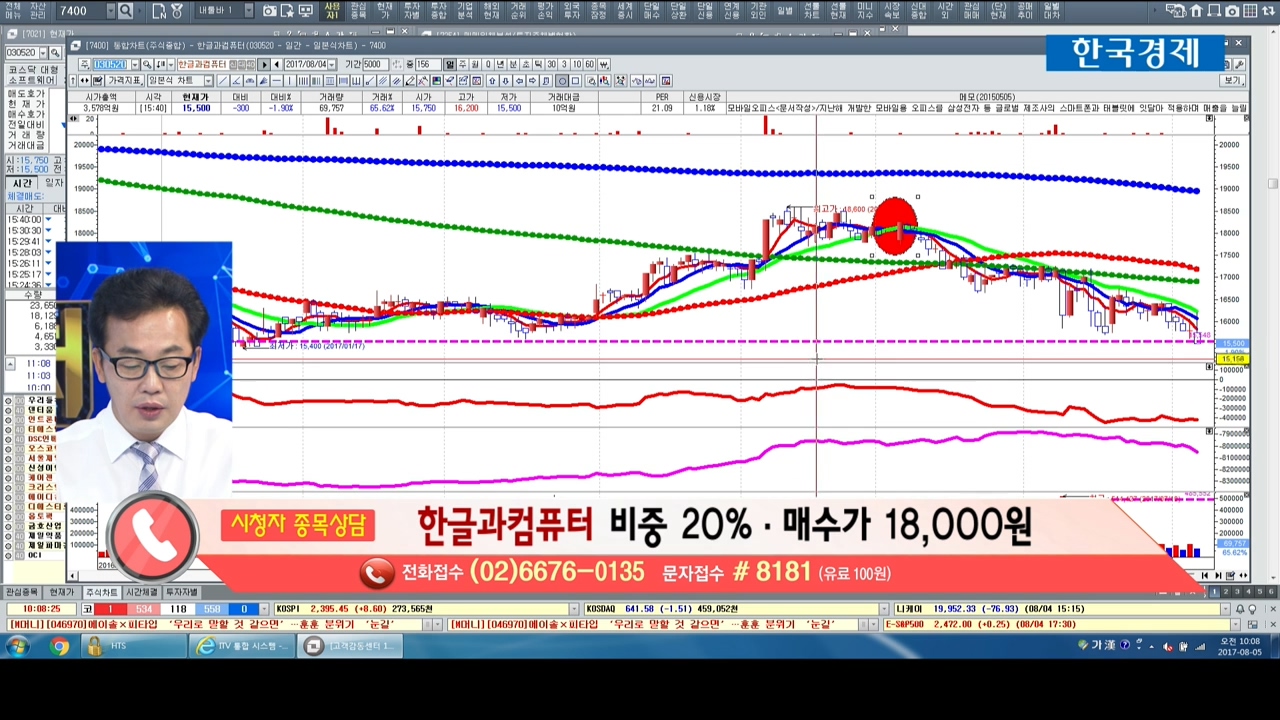Switch to the 주식차트 bottom tab

click(100, 592)
